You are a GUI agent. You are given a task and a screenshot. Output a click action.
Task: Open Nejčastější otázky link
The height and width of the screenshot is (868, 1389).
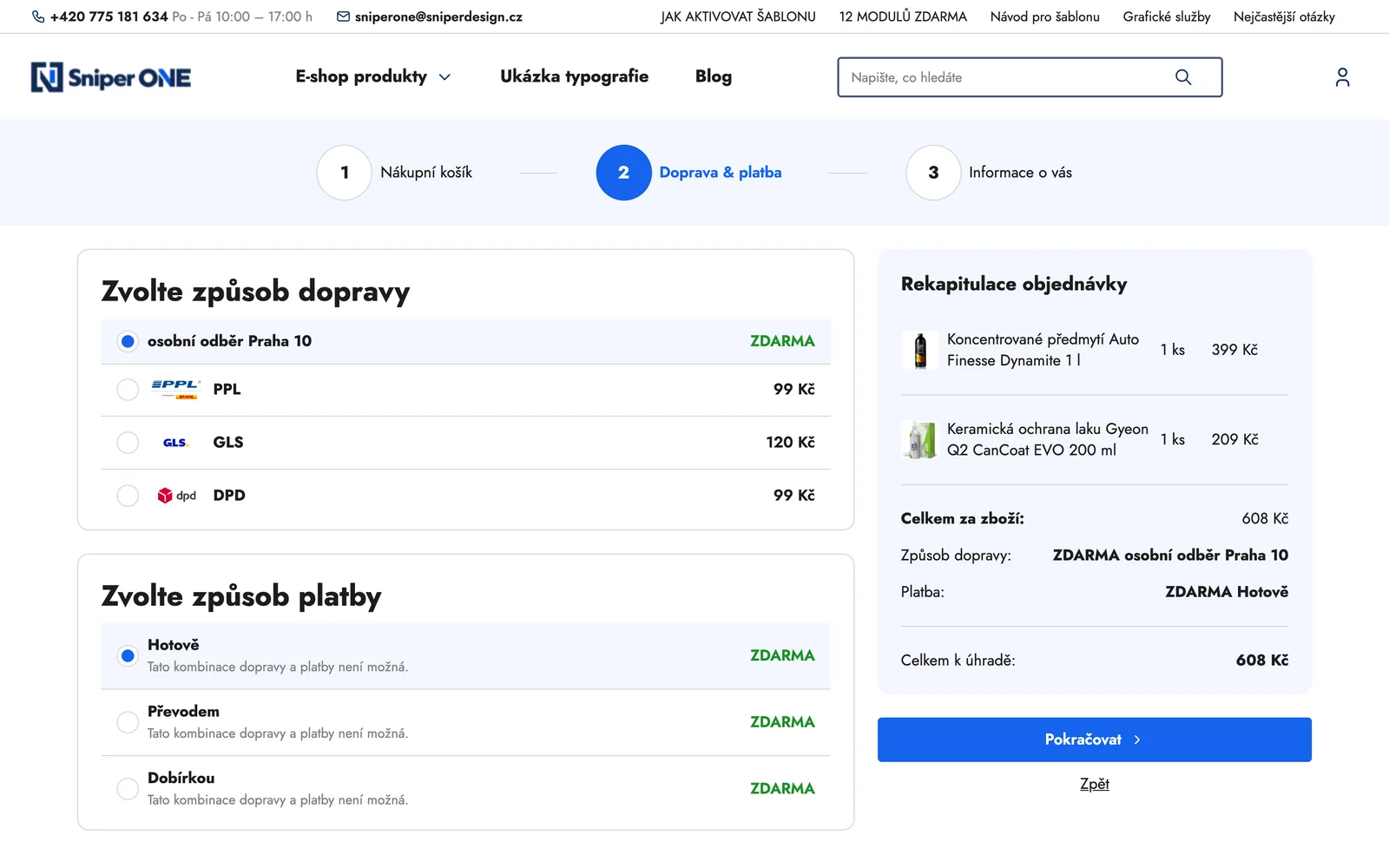[1284, 16]
